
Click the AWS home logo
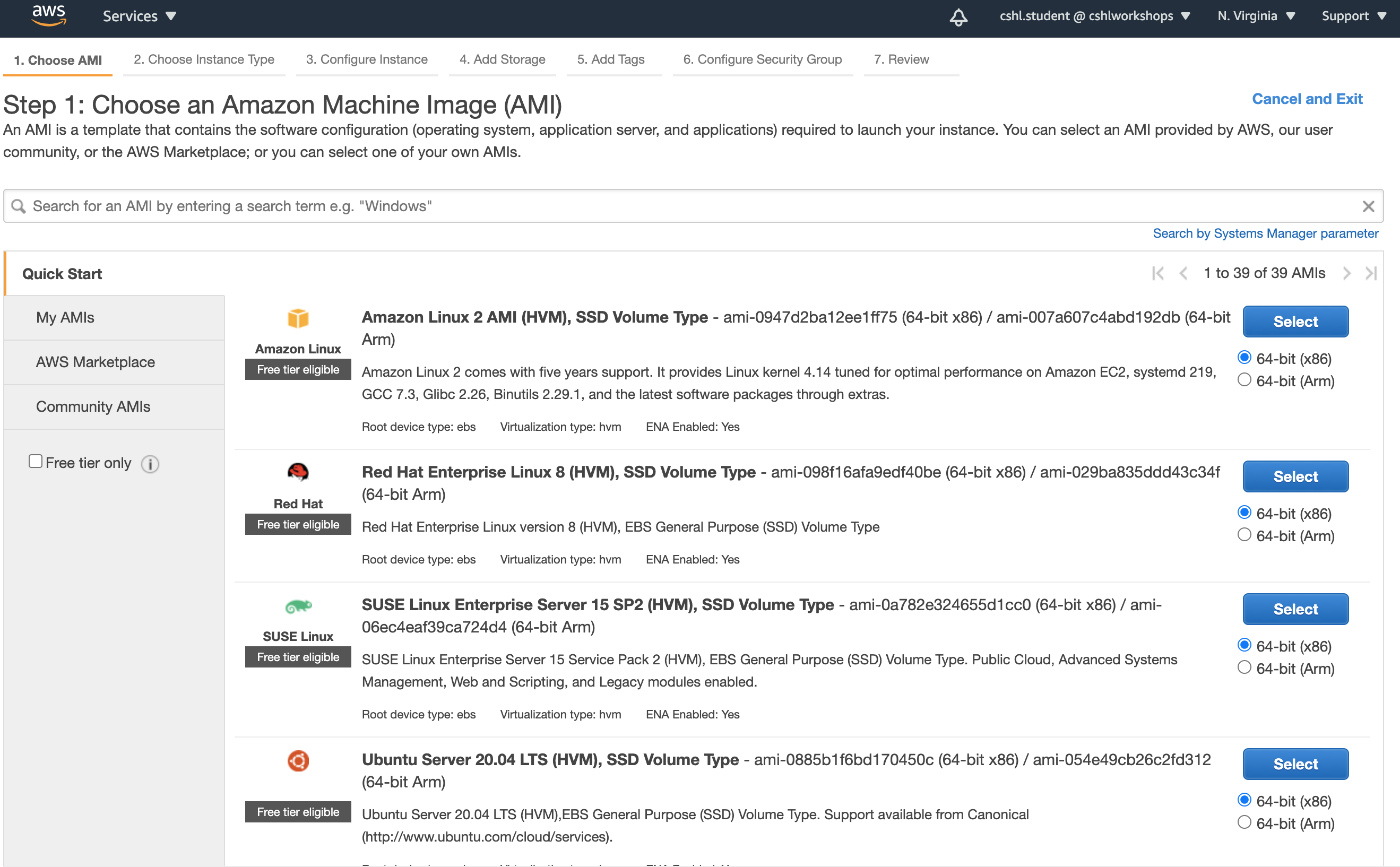49,15
